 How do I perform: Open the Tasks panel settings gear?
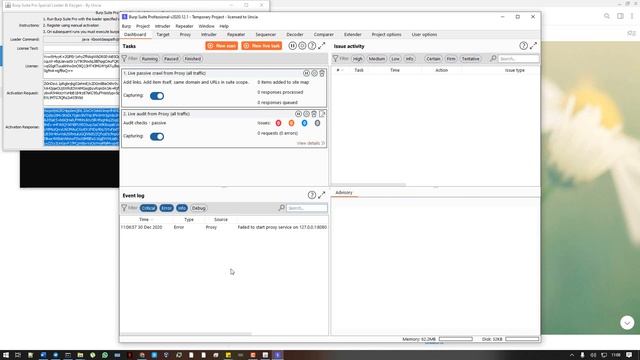point(302,46)
